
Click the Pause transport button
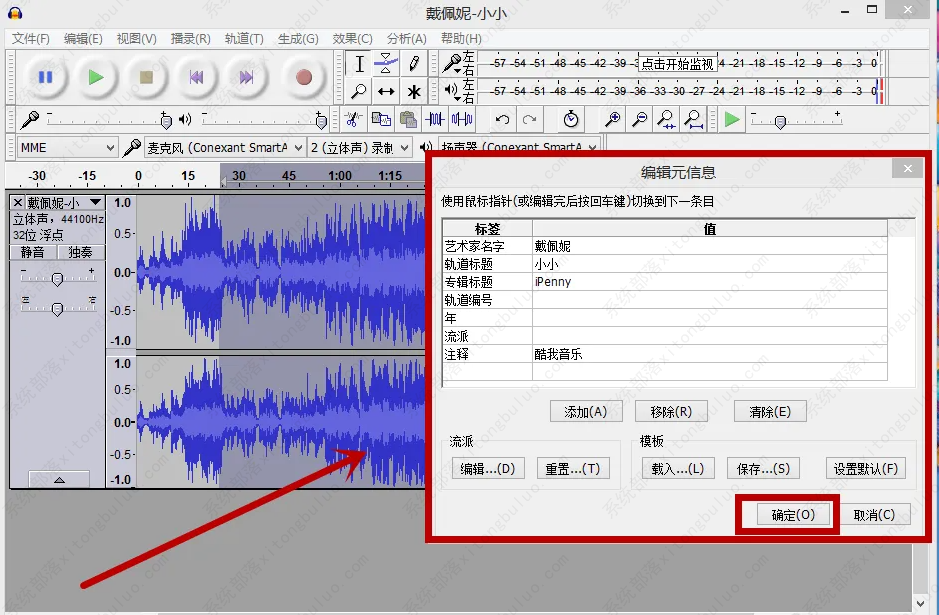(46, 77)
